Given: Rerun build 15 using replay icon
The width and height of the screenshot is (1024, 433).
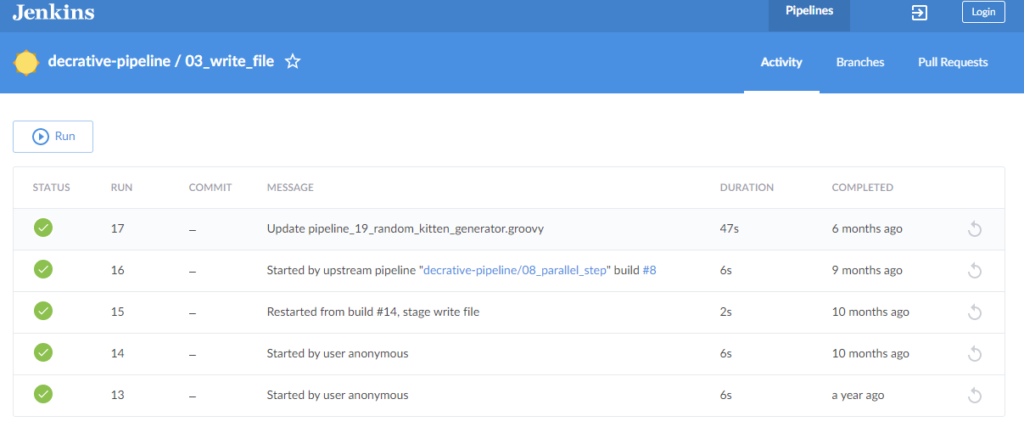Looking at the screenshot, I should 975,312.
